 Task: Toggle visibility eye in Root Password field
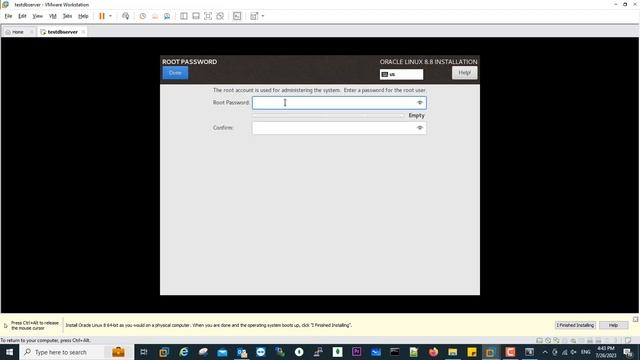click(420, 103)
